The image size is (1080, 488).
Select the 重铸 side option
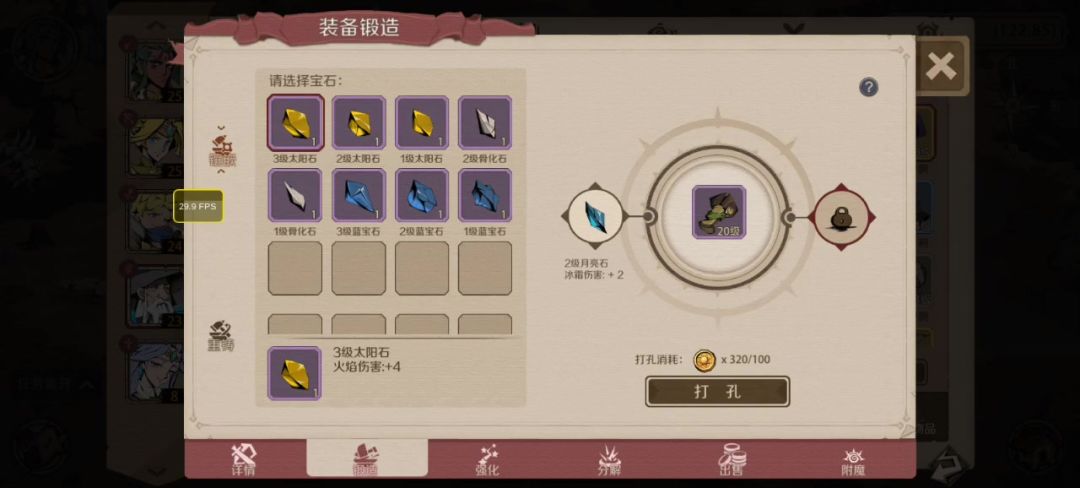pos(221,336)
